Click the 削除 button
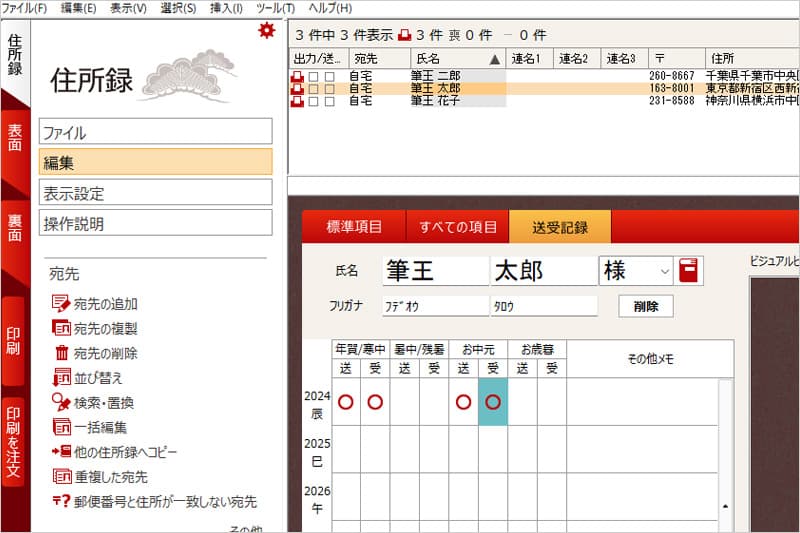The height and width of the screenshot is (533, 800). pyautogui.click(x=646, y=306)
